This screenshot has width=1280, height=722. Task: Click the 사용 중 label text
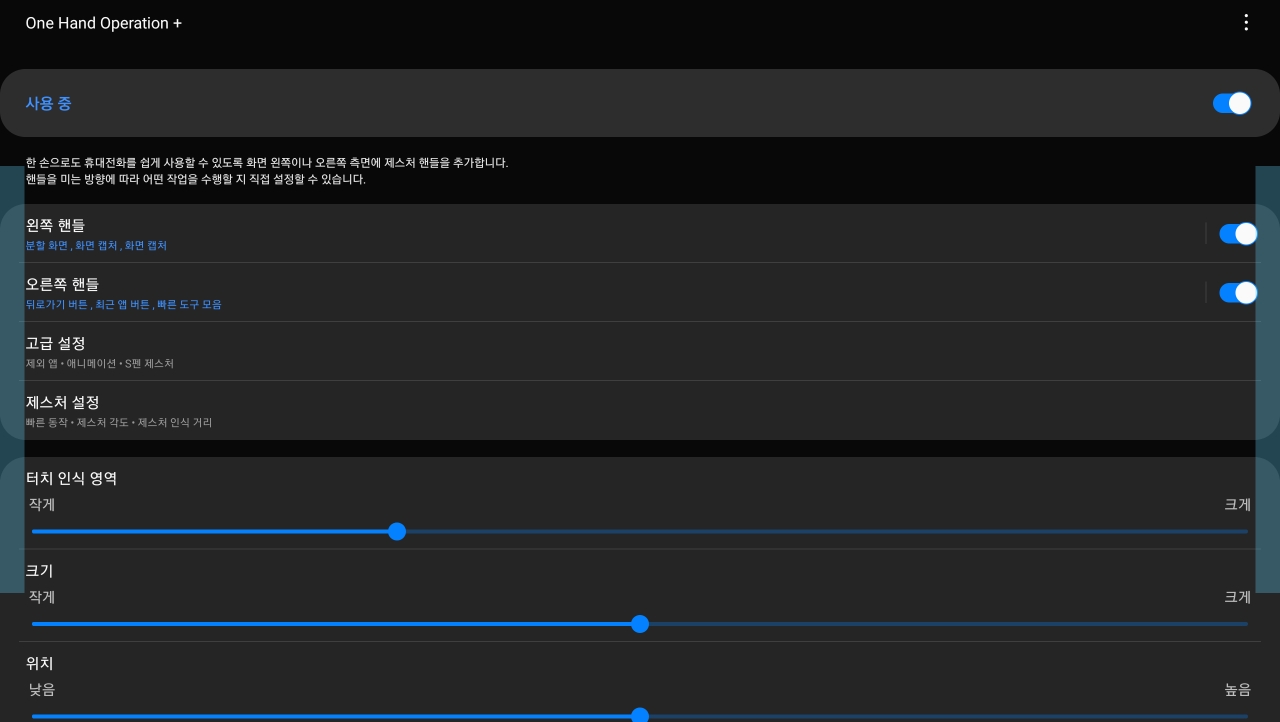(48, 103)
